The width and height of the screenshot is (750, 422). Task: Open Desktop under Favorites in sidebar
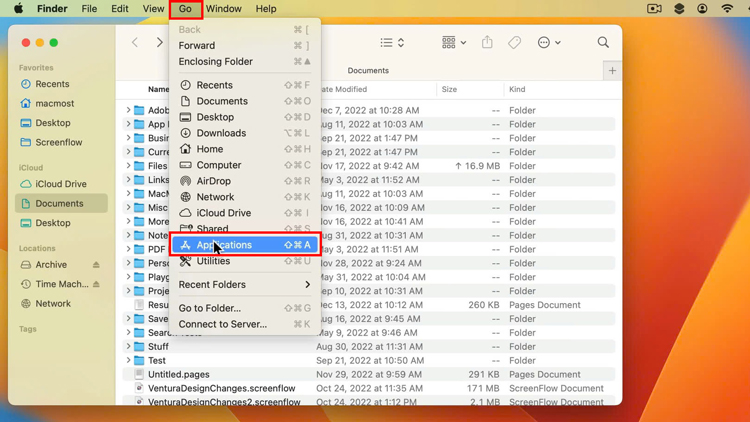tap(61, 123)
